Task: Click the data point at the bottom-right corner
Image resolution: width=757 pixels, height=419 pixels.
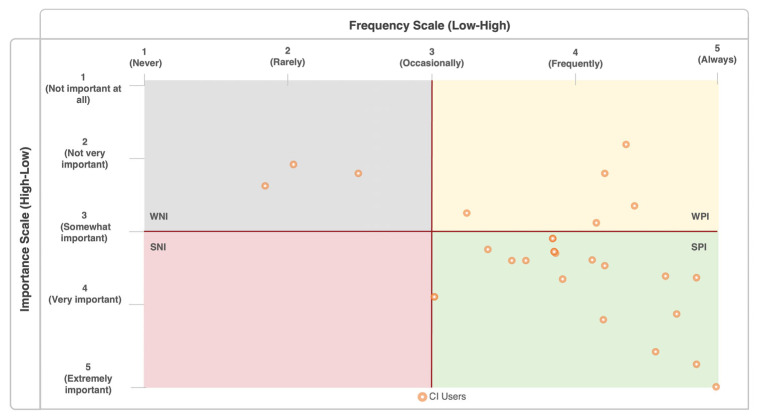Action: pyautogui.click(x=716, y=386)
